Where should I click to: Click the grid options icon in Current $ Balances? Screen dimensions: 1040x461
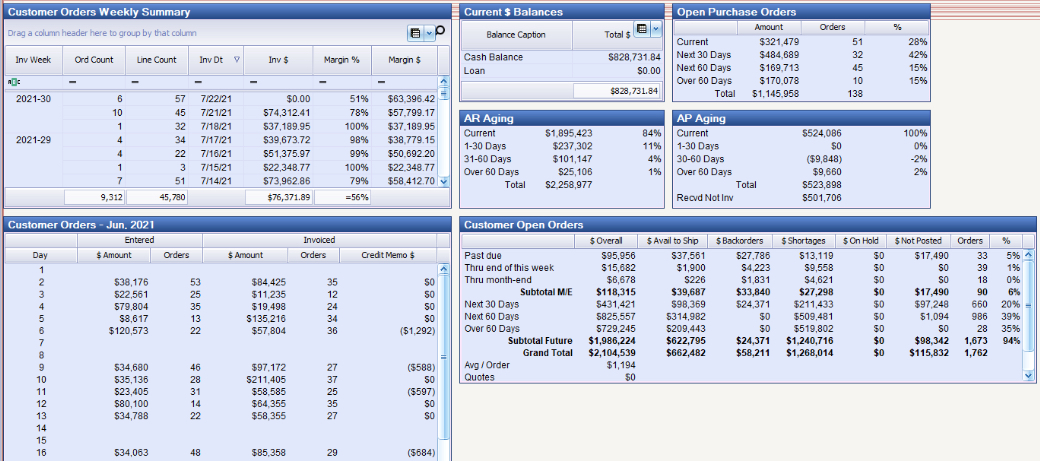coord(643,29)
